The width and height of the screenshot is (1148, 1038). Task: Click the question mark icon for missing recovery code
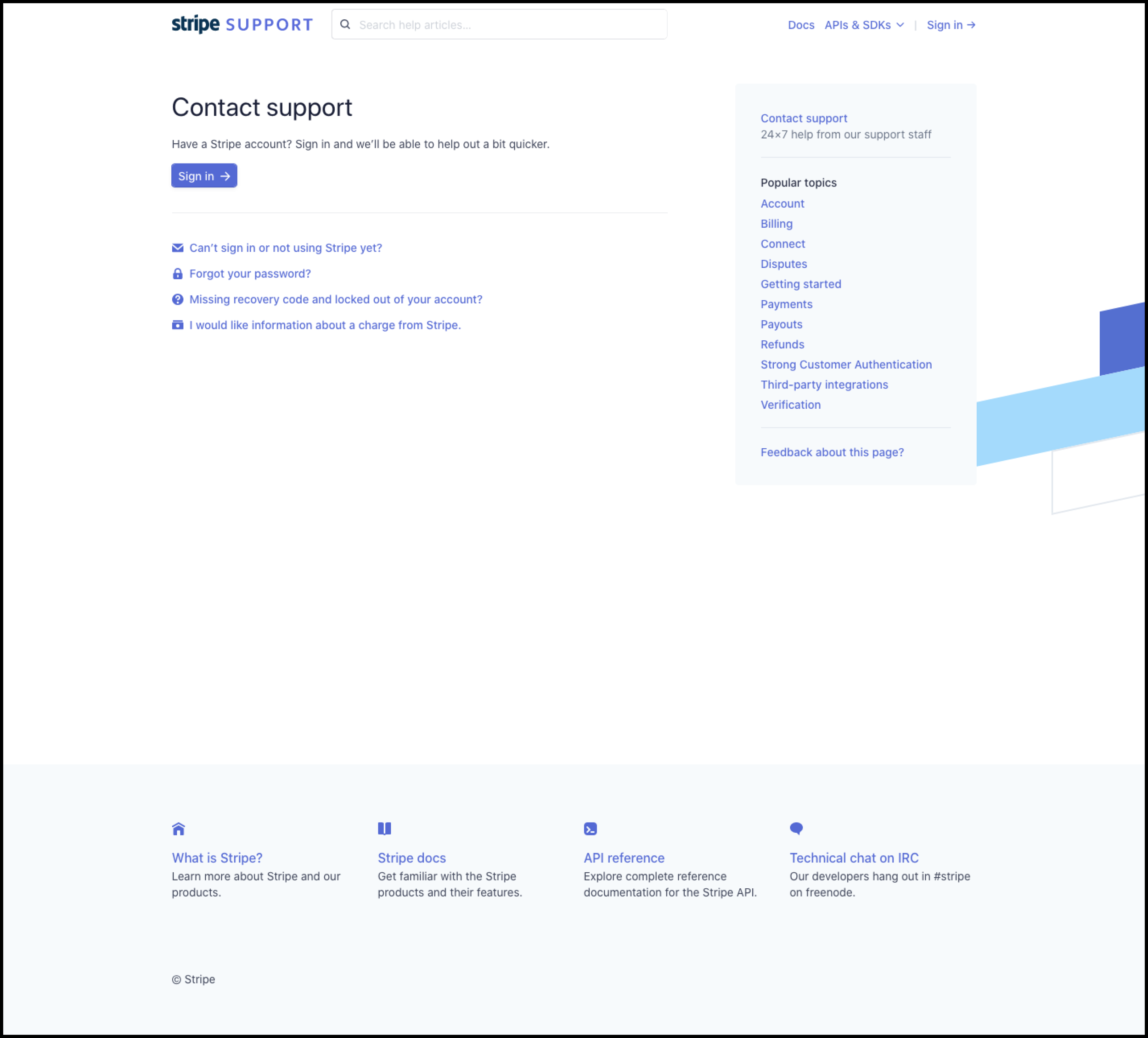tap(178, 299)
